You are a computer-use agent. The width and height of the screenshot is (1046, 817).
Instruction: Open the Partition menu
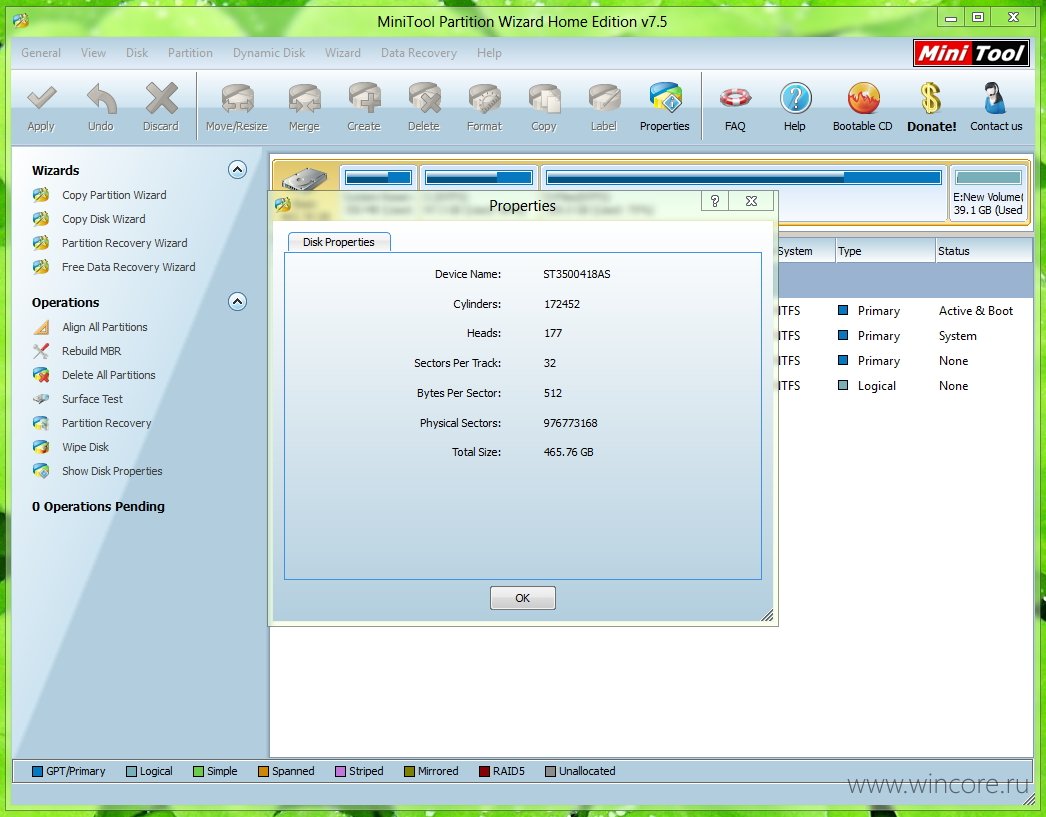pyautogui.click(x=190, y=53)
